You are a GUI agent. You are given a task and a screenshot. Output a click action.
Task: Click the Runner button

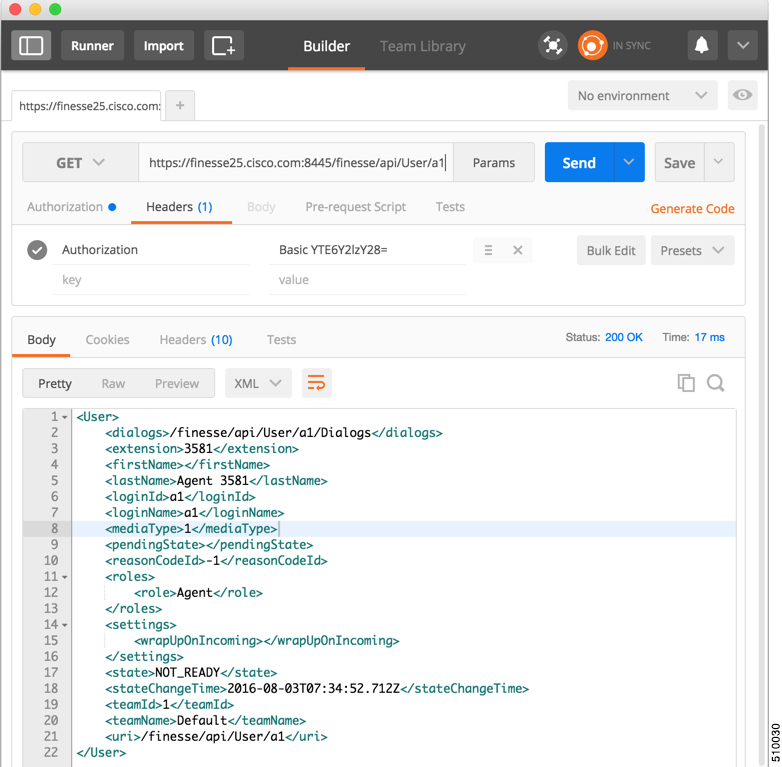[x=92, y=45]
